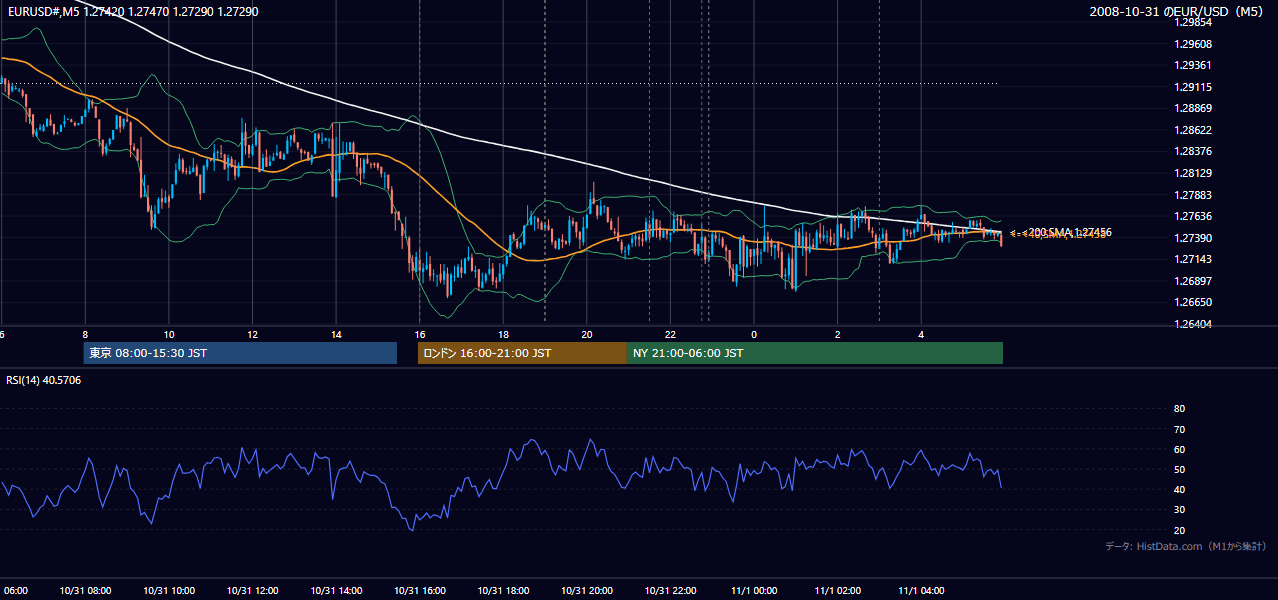Click price axis label 1.26404
Viewport: 1278px width, 600px height.
coord(1193,324)
